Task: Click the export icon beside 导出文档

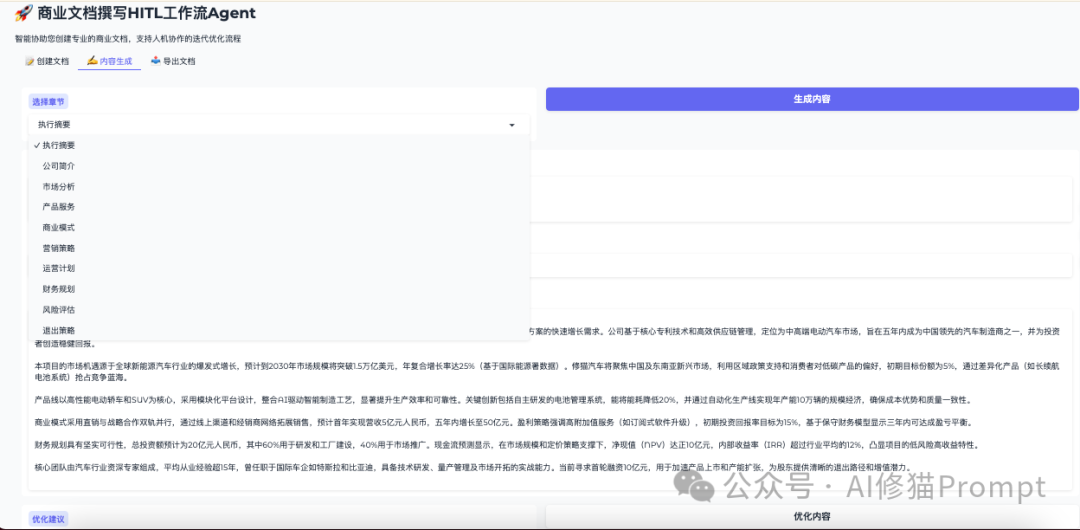Action: click(156, 61)
